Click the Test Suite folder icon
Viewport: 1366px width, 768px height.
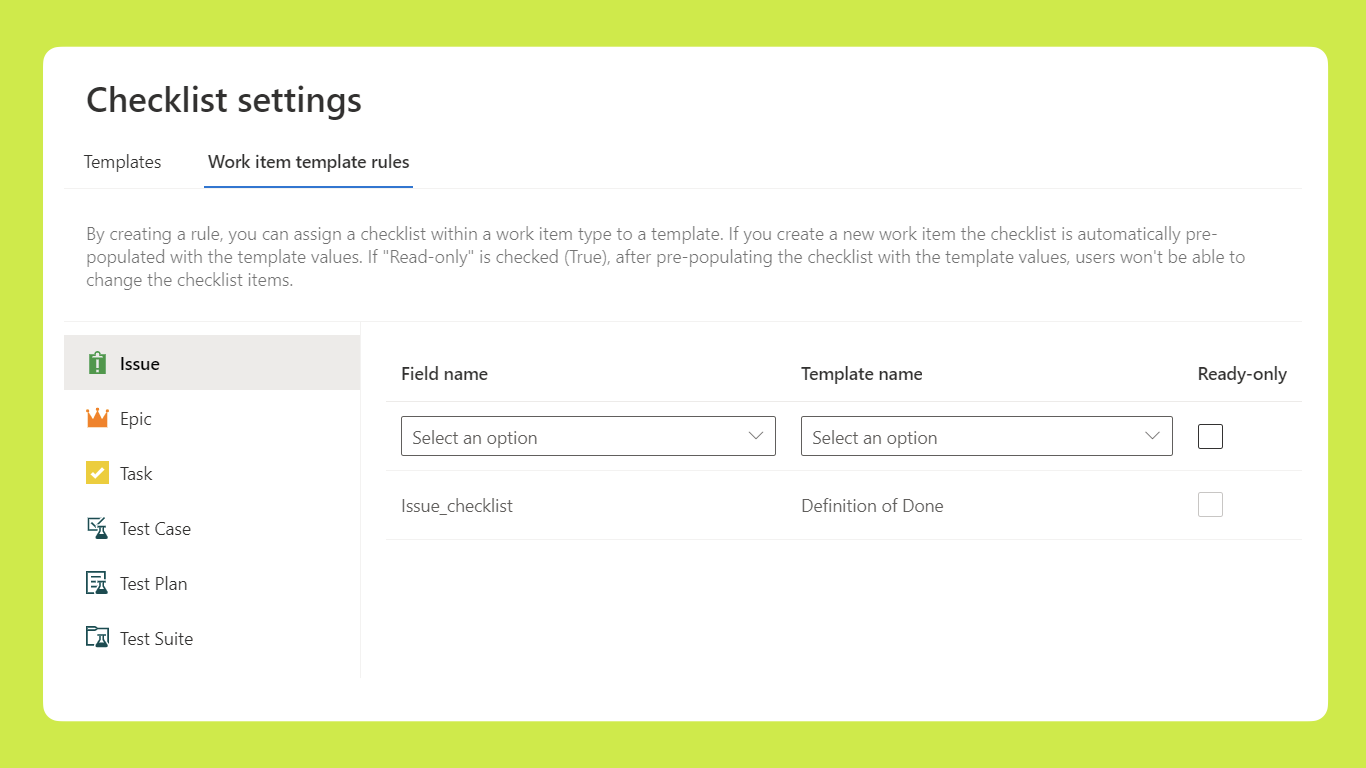[x=97, y=637]
